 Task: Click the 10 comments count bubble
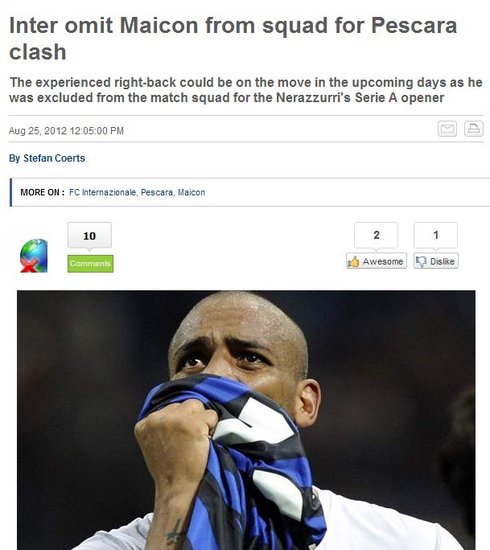click(x=89, y=236)
